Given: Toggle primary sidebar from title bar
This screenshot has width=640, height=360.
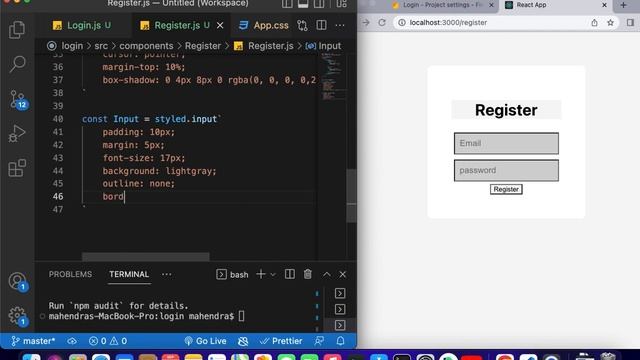Looking at the screenshot, I should point(287,4).
